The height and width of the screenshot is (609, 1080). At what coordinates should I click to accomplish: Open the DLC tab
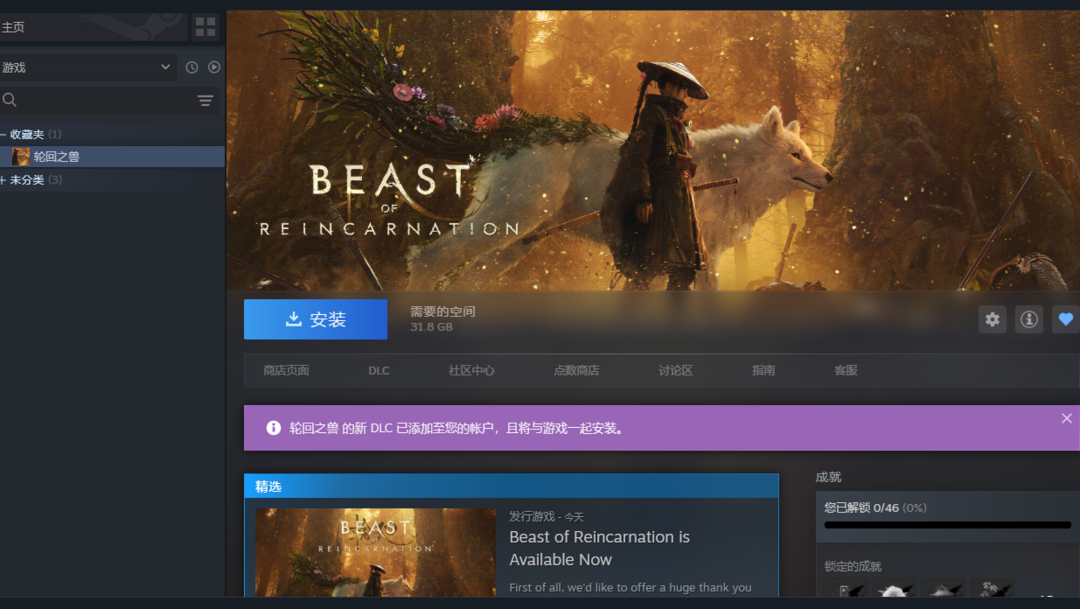[x=379, y=370]
